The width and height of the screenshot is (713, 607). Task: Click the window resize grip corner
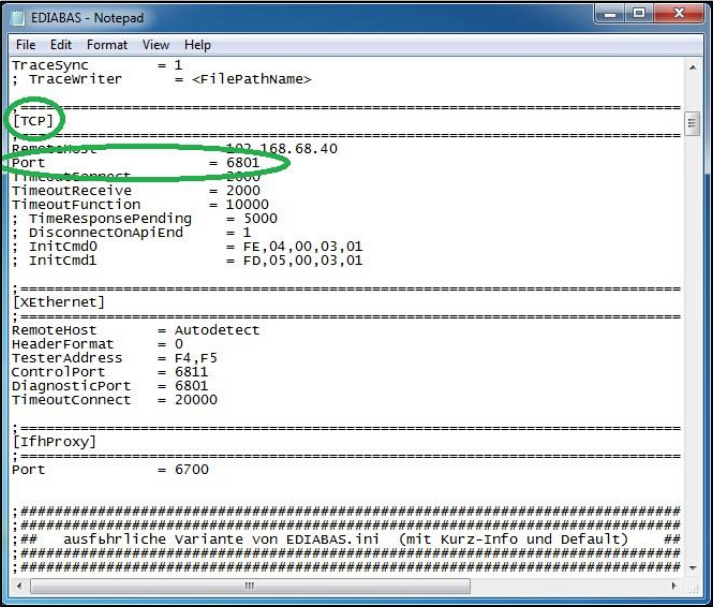point(693,587)
